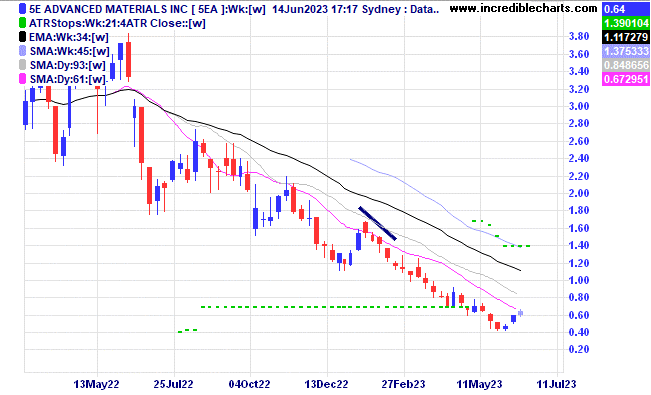Click the green ATRStops legend swatch
This screenshot has width=651, height=395.
[22, 23]
